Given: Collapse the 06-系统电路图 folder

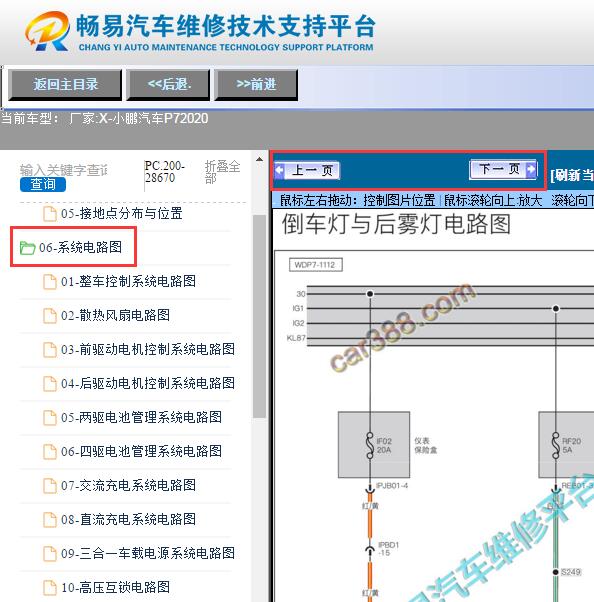Looking at the screenshot, I should click(x=80, y=247).
